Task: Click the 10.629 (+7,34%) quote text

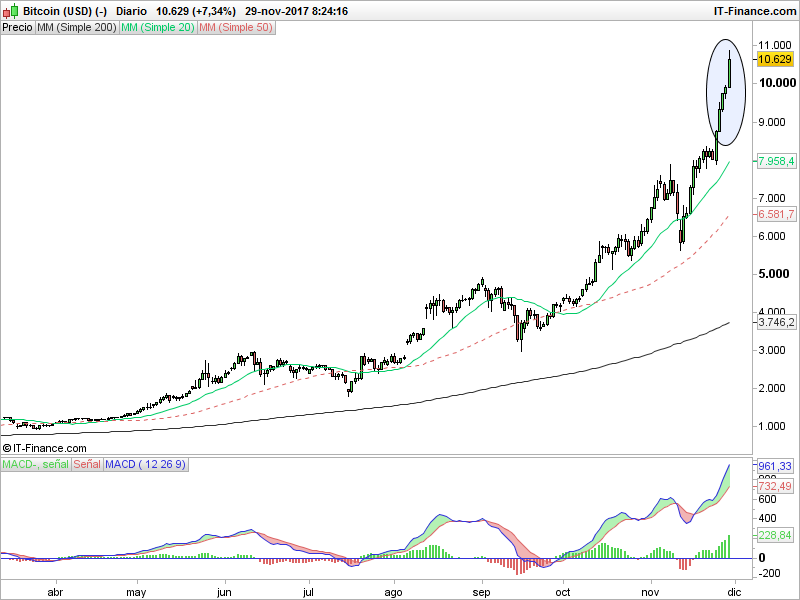Action: tap(196, 11)
